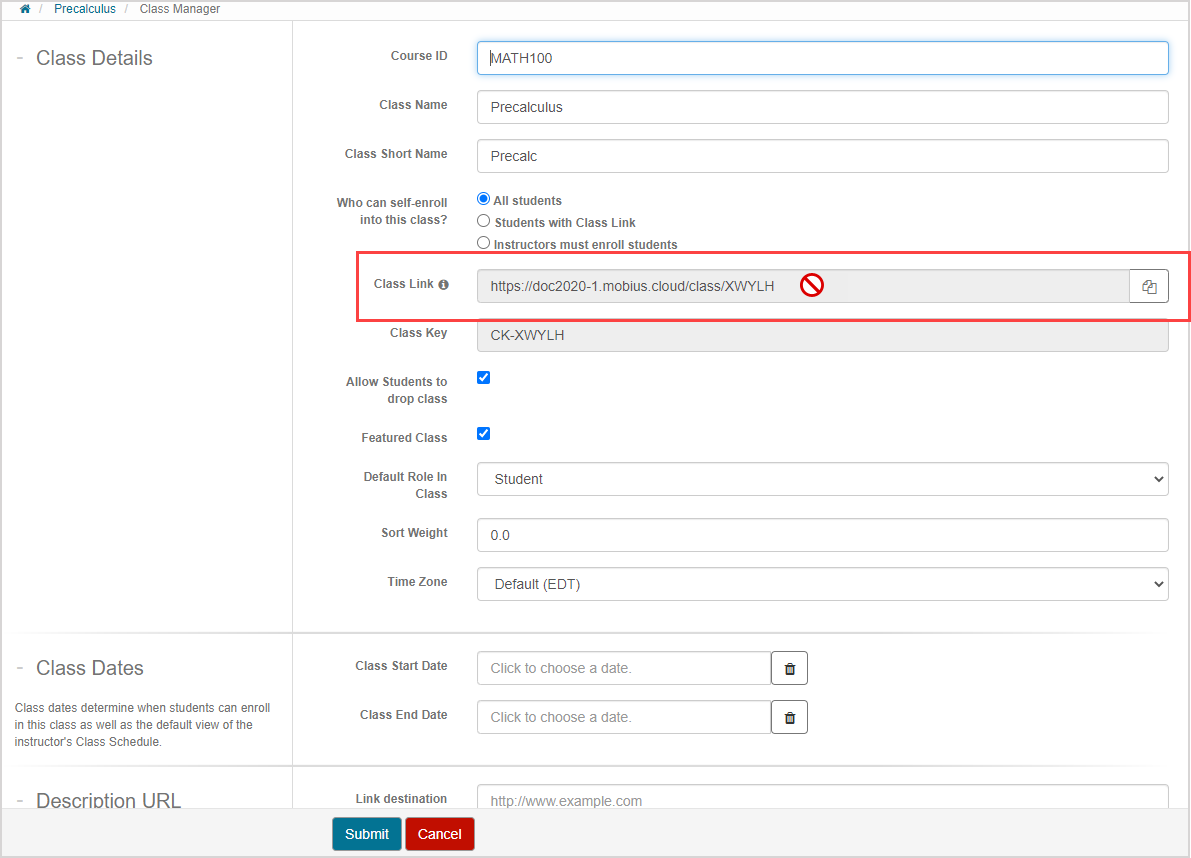Clear the Class Start Date with trash icon
1191x858 pixels.
coord(789,668)
